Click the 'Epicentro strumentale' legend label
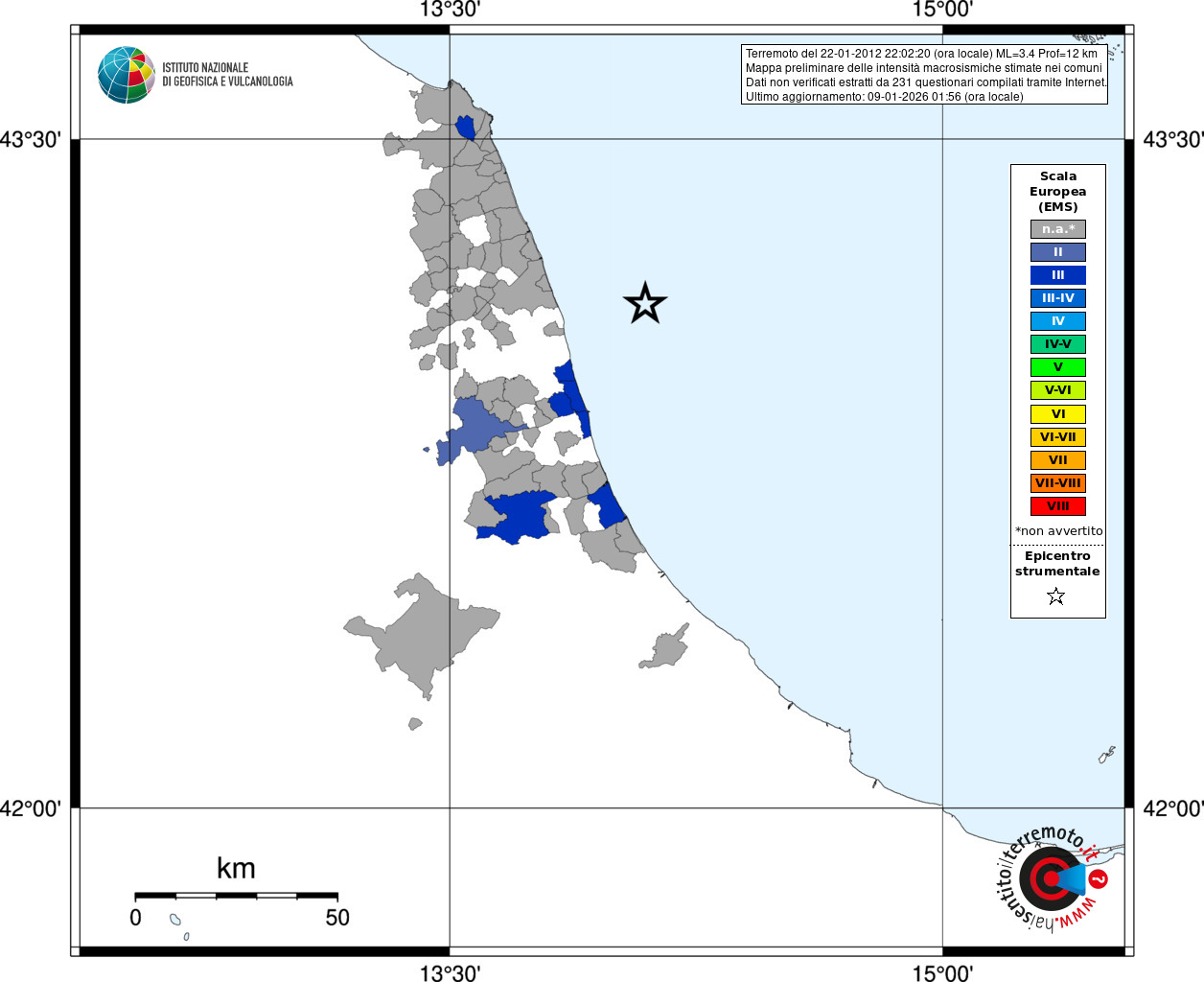1204x982 pixels. pyautogui.click(x=1057, y=564)
